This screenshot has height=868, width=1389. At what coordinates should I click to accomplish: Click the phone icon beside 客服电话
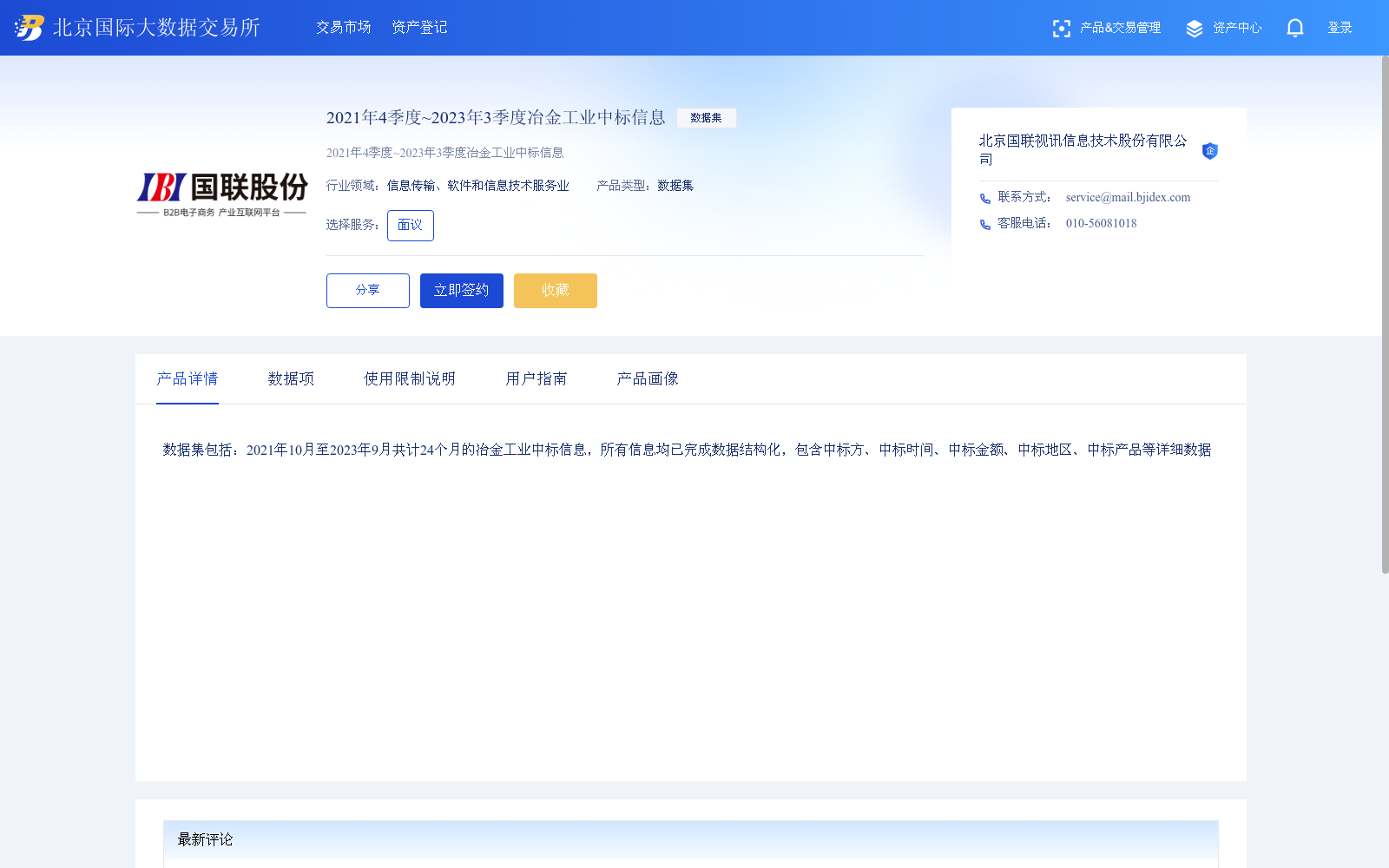coord(985,225)
